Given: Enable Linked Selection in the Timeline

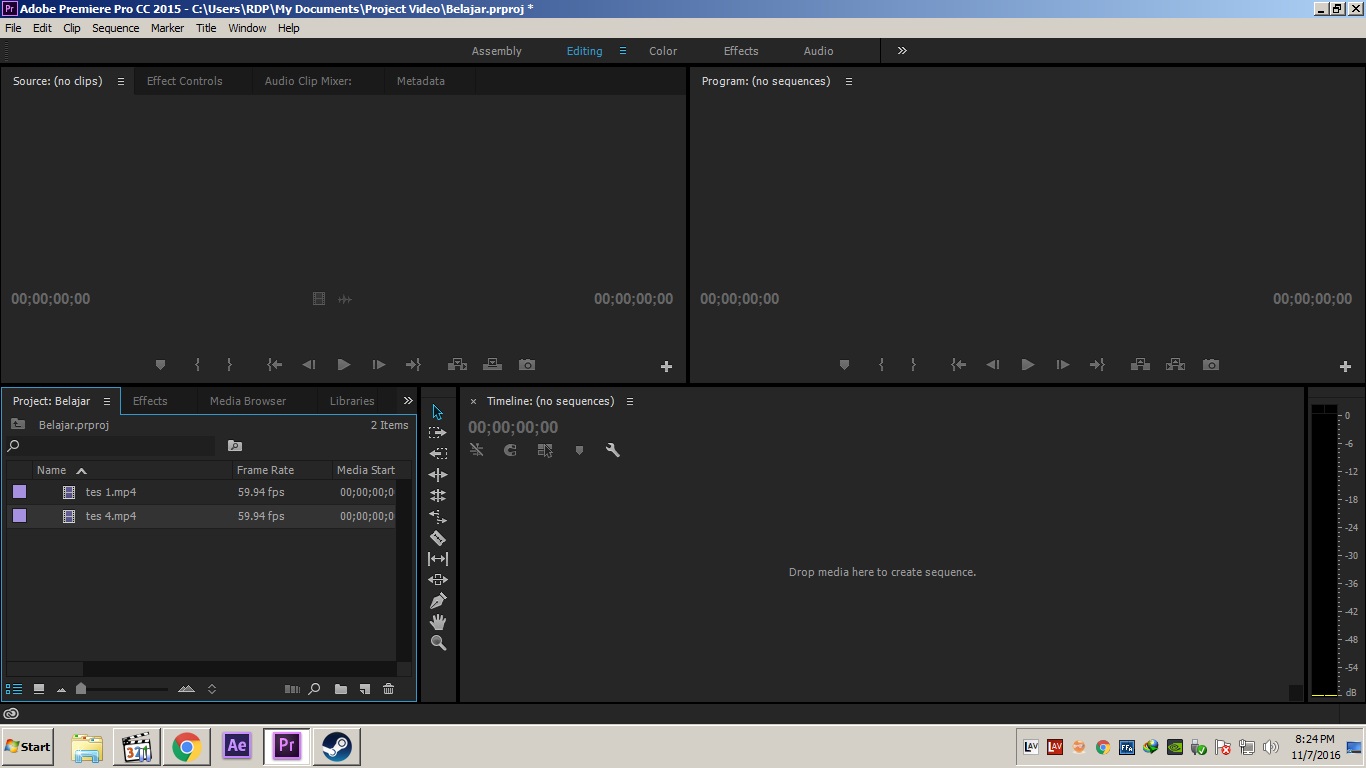Looking at the screenshot, I should [x=477, y=450].
